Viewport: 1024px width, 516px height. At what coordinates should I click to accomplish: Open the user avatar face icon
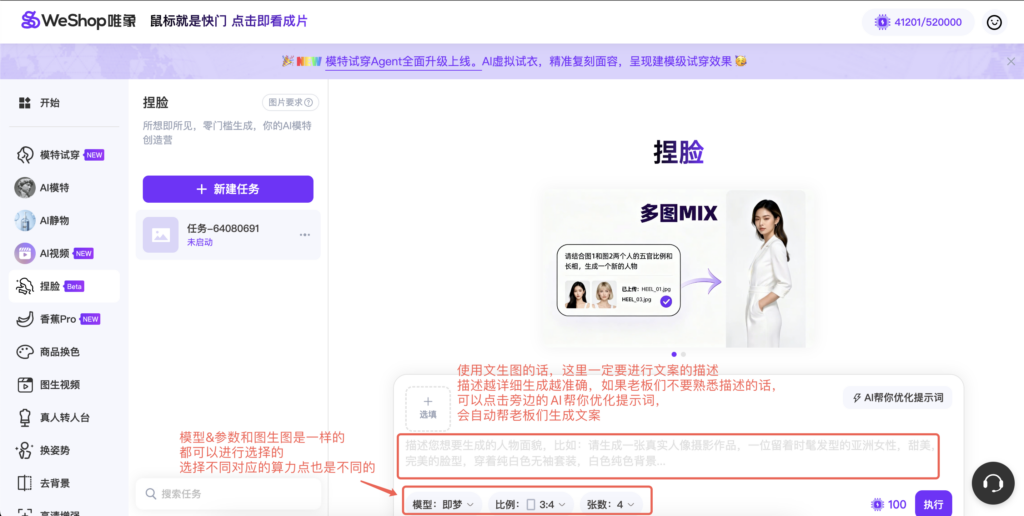994,22
